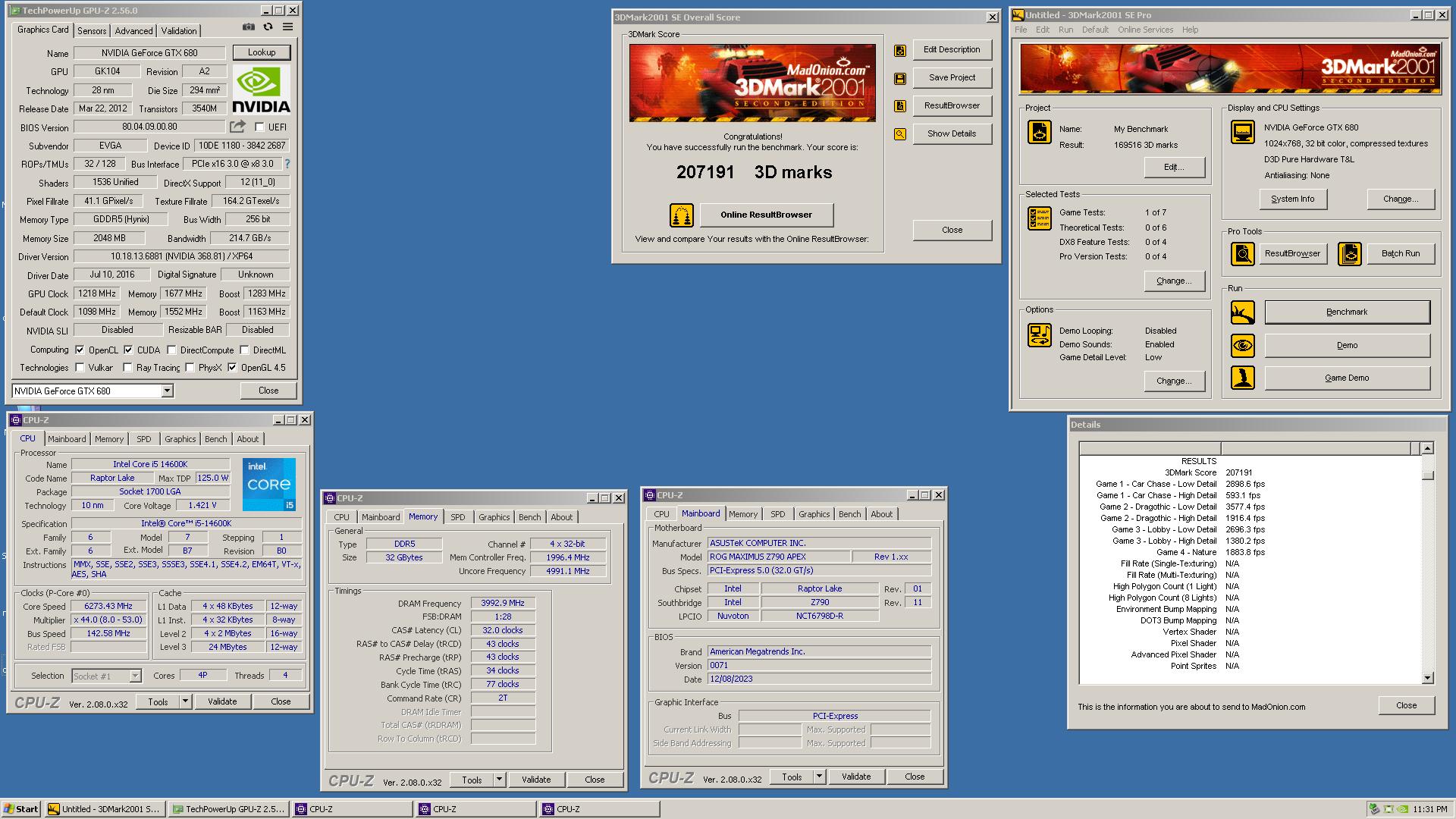The width and height of the screenshot is (1456, 819).
Task: Click Game Demo joystick icon
Action: [1243, 378]
